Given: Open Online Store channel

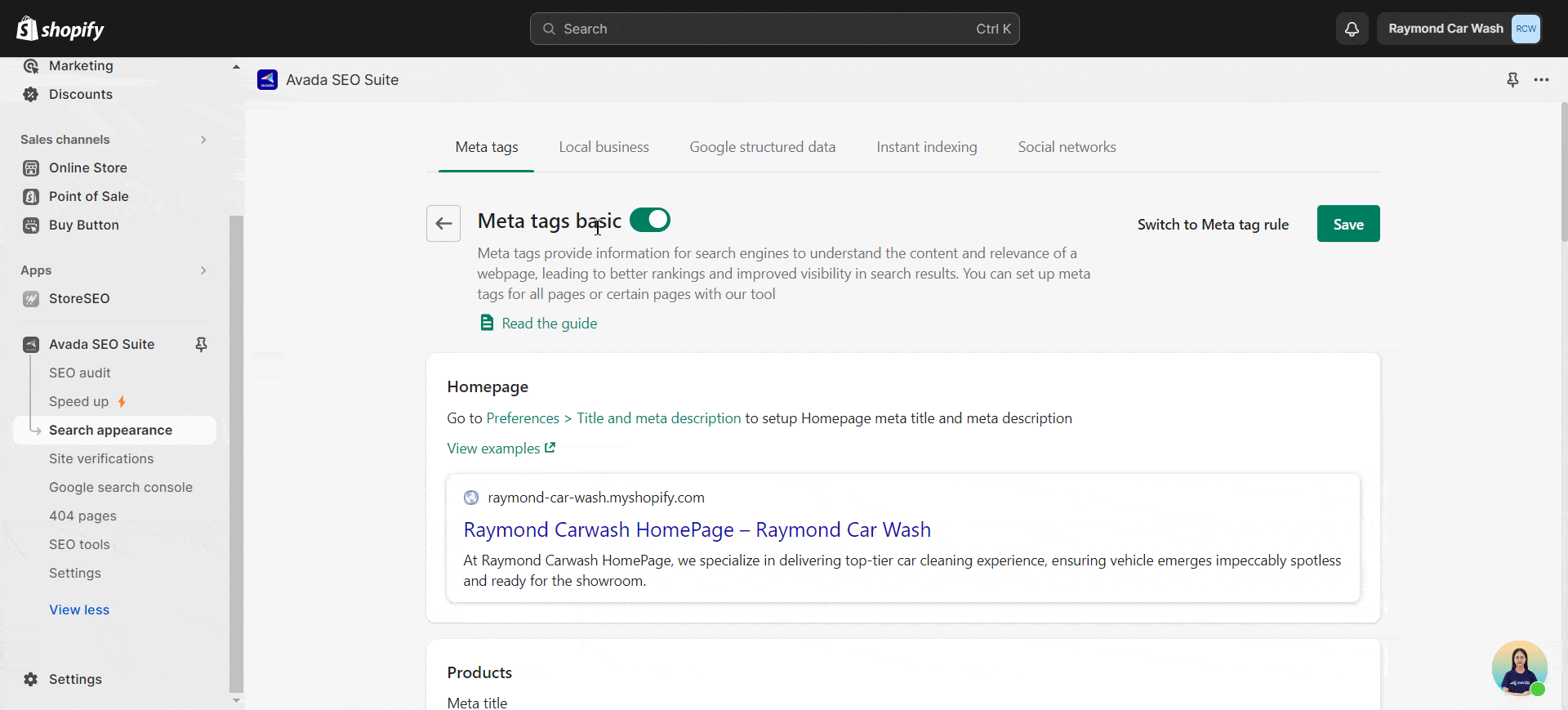Looking at the screenshot, I should 88,167.
